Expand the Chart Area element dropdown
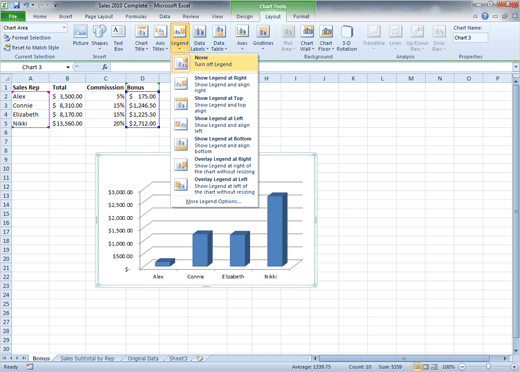This screenshot has width=520, height=372. [64, 28]
